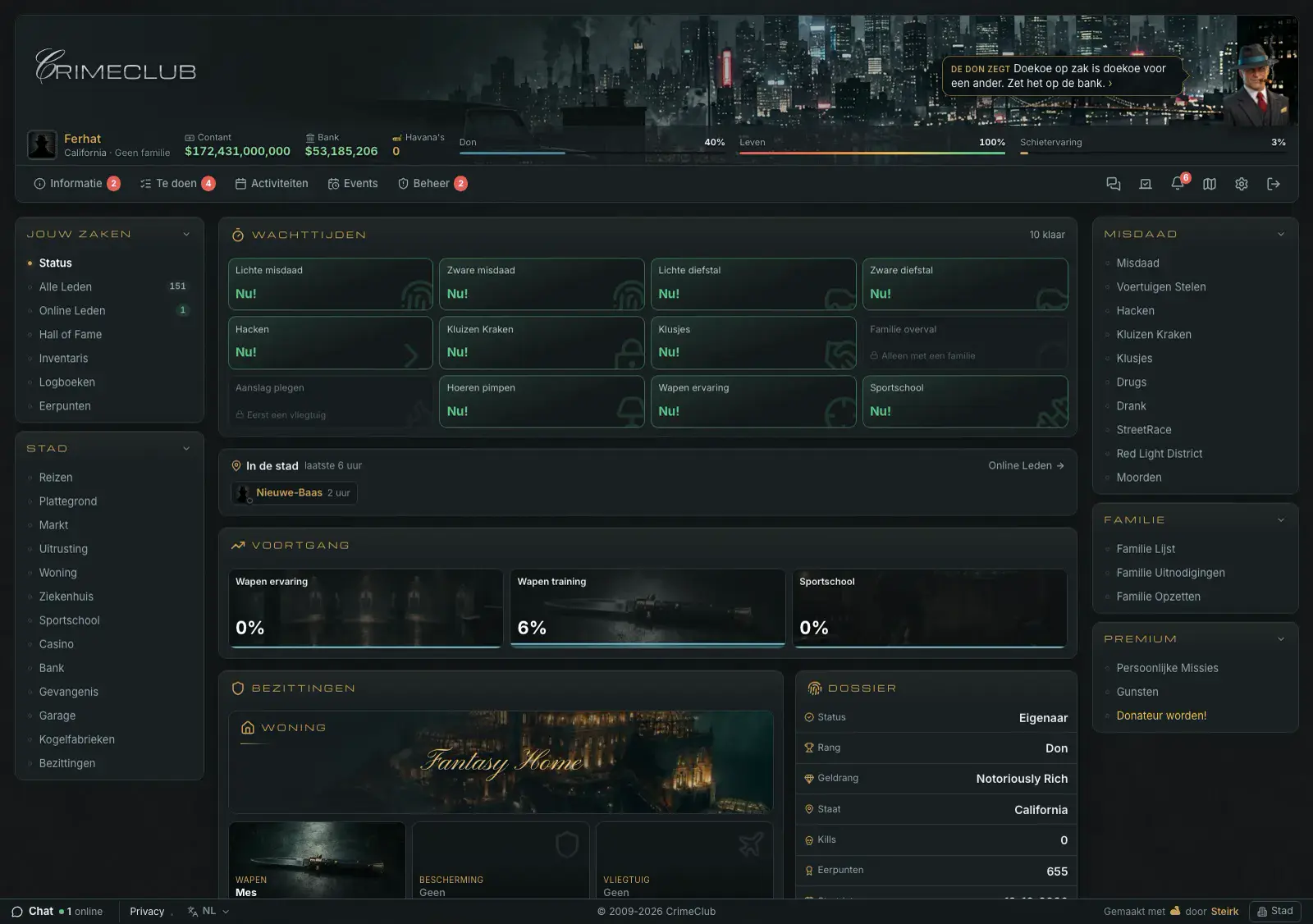
Task: Open the Activiteiten menu
Action: point(272,184)
